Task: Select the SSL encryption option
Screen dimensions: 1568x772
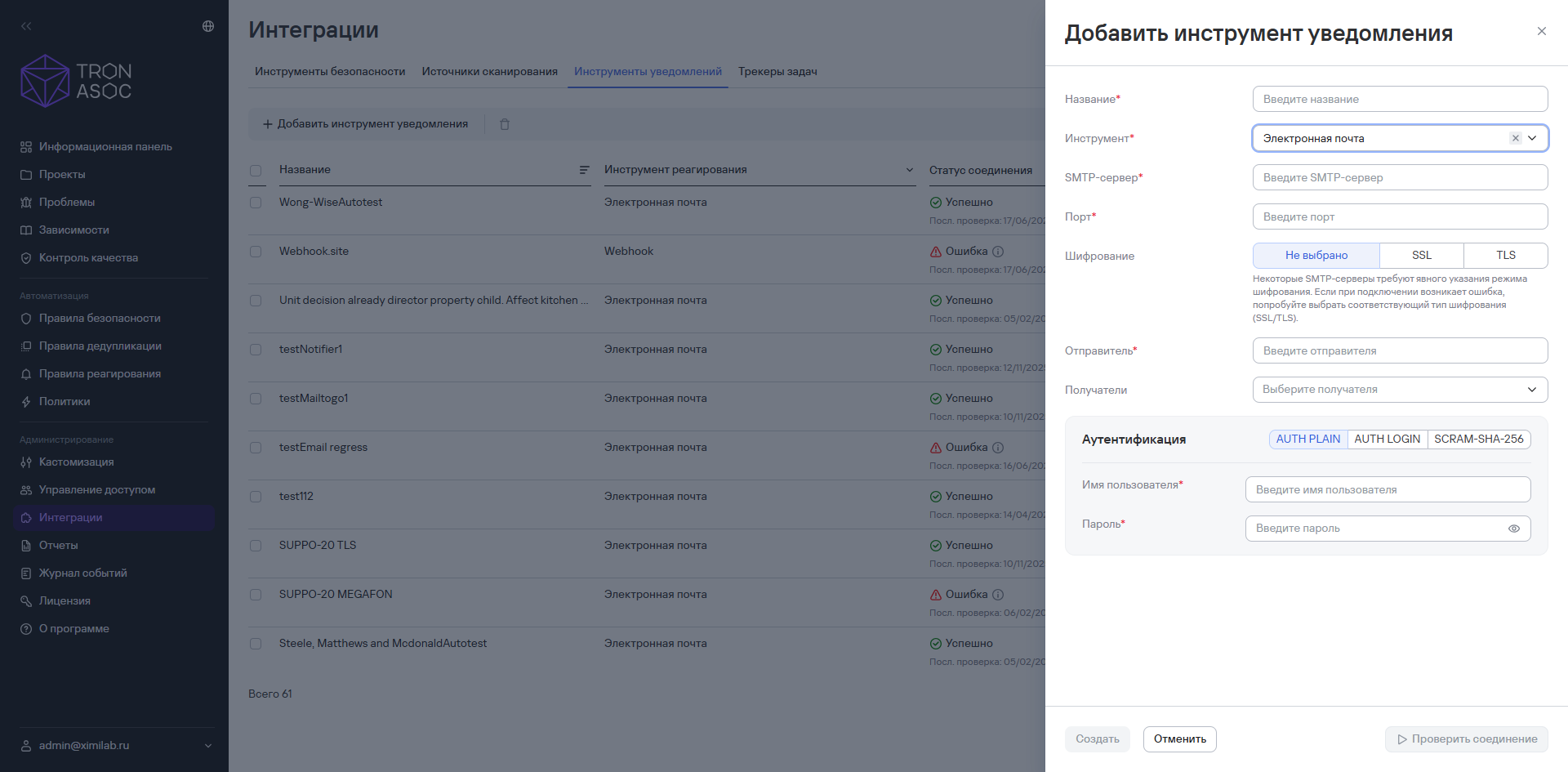Action: pos(1422,256)
